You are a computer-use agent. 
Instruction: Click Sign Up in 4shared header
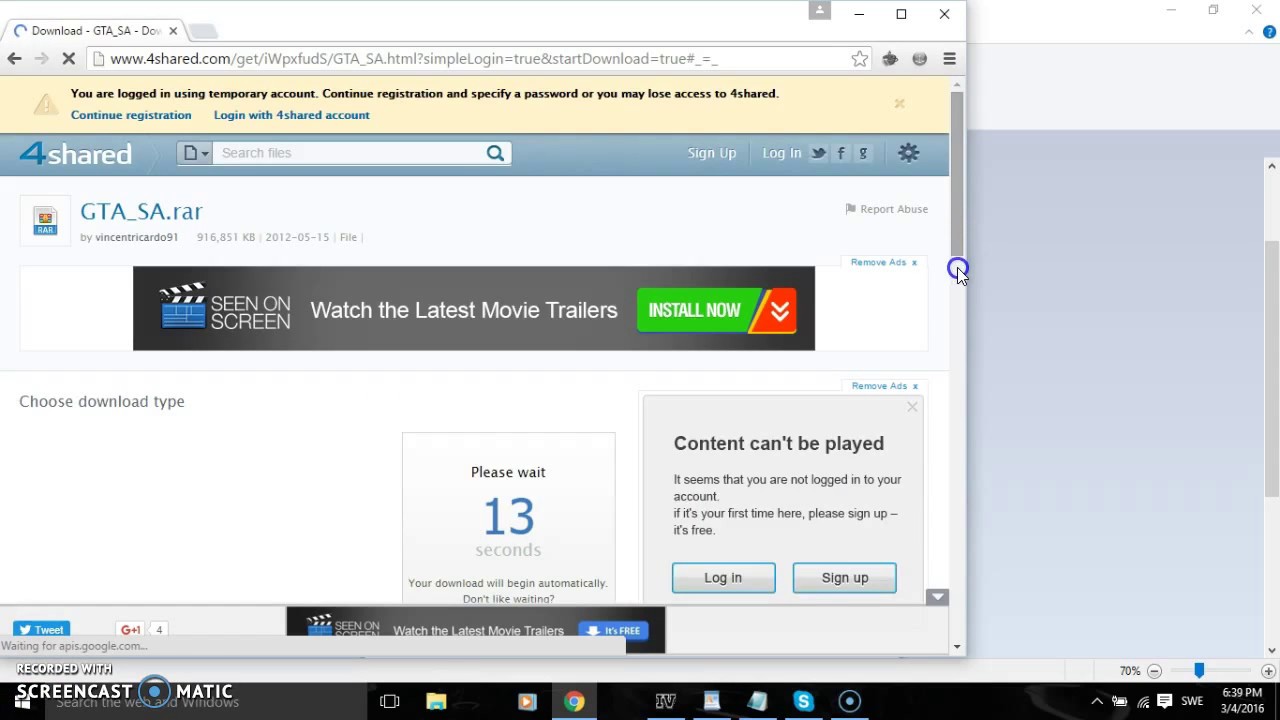(711, 153)
